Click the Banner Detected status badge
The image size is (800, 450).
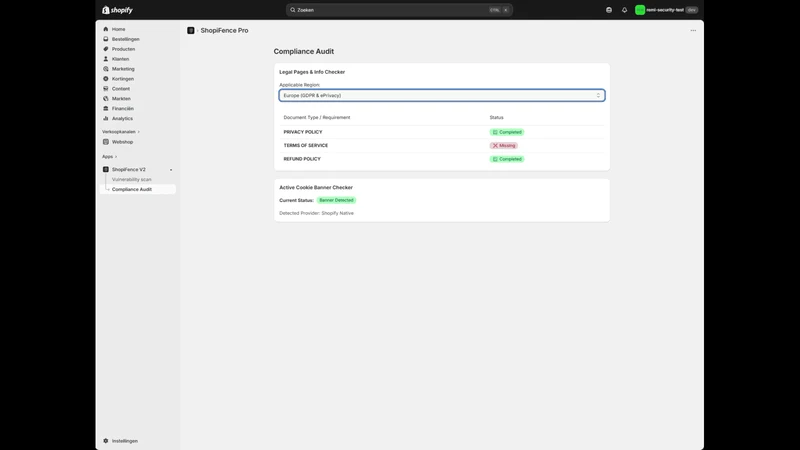click(x=336, y=200)
